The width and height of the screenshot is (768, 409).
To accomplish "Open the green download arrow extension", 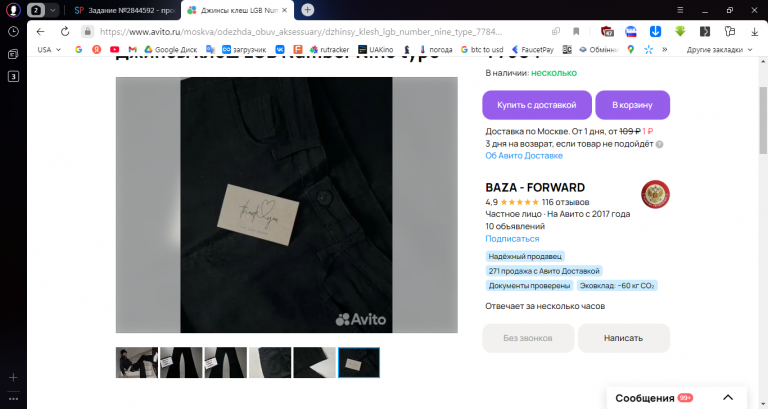I will (680, 31).
